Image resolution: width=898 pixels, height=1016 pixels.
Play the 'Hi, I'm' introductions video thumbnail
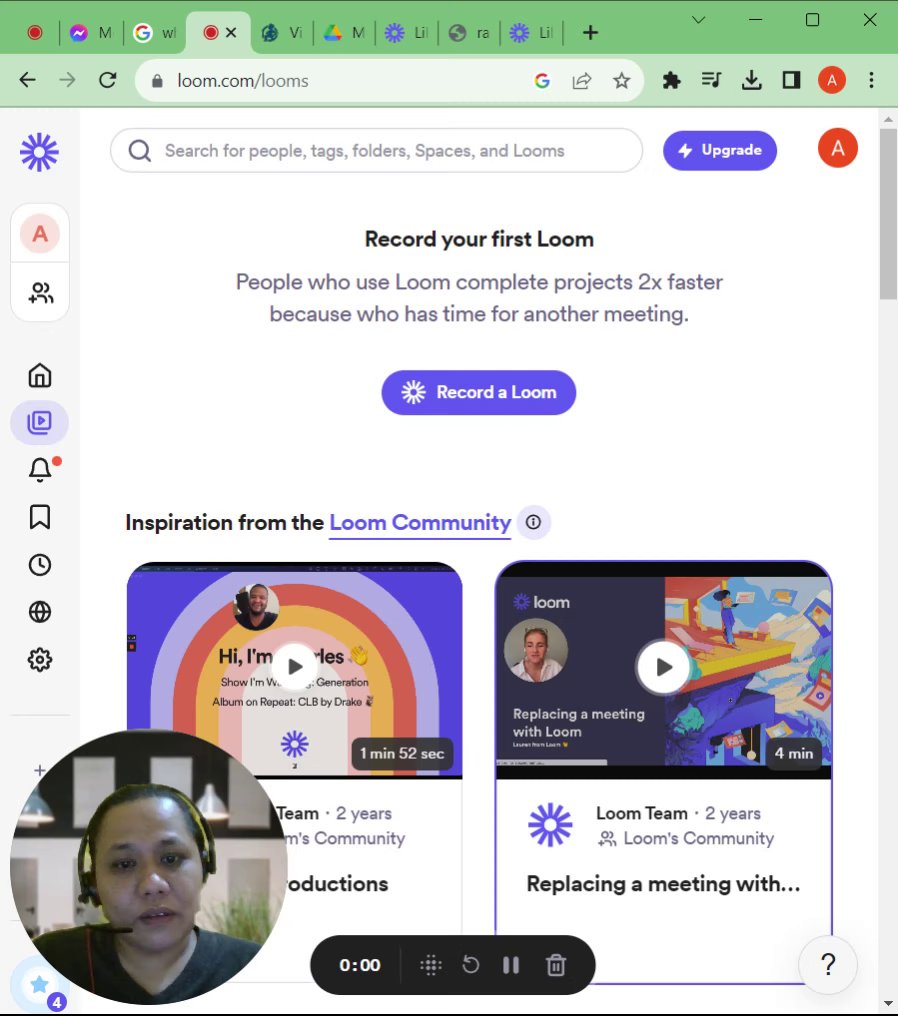(295, 666)
